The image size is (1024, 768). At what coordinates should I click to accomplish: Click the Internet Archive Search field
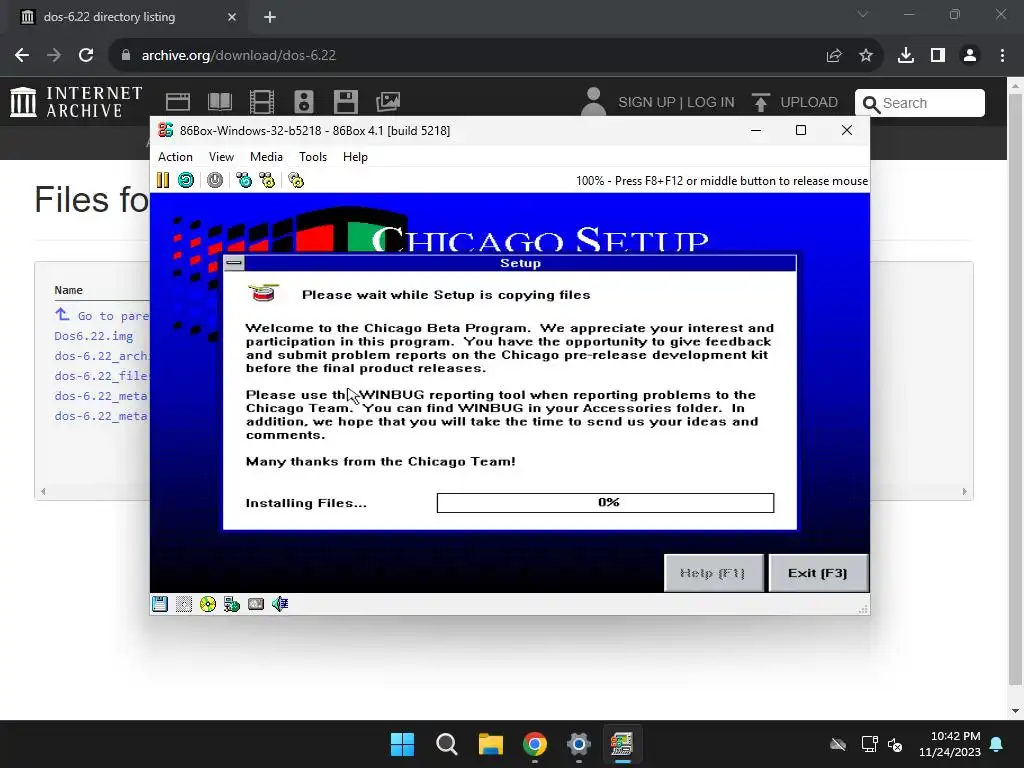pyautogui.click(x=920, y=103)
